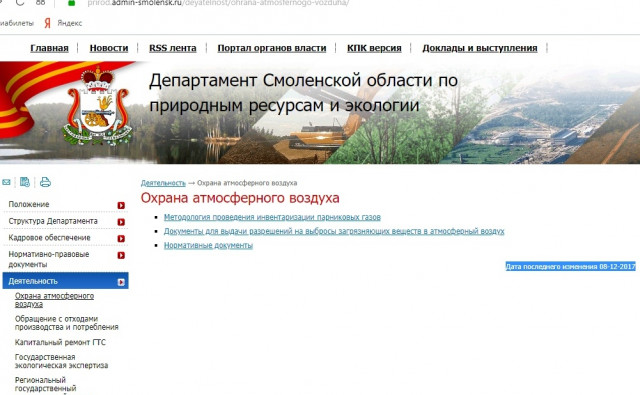The width and height of the screenshot is (640, 395).
Task: Click the Yandex bookmark icon
Action: point(47,23)
